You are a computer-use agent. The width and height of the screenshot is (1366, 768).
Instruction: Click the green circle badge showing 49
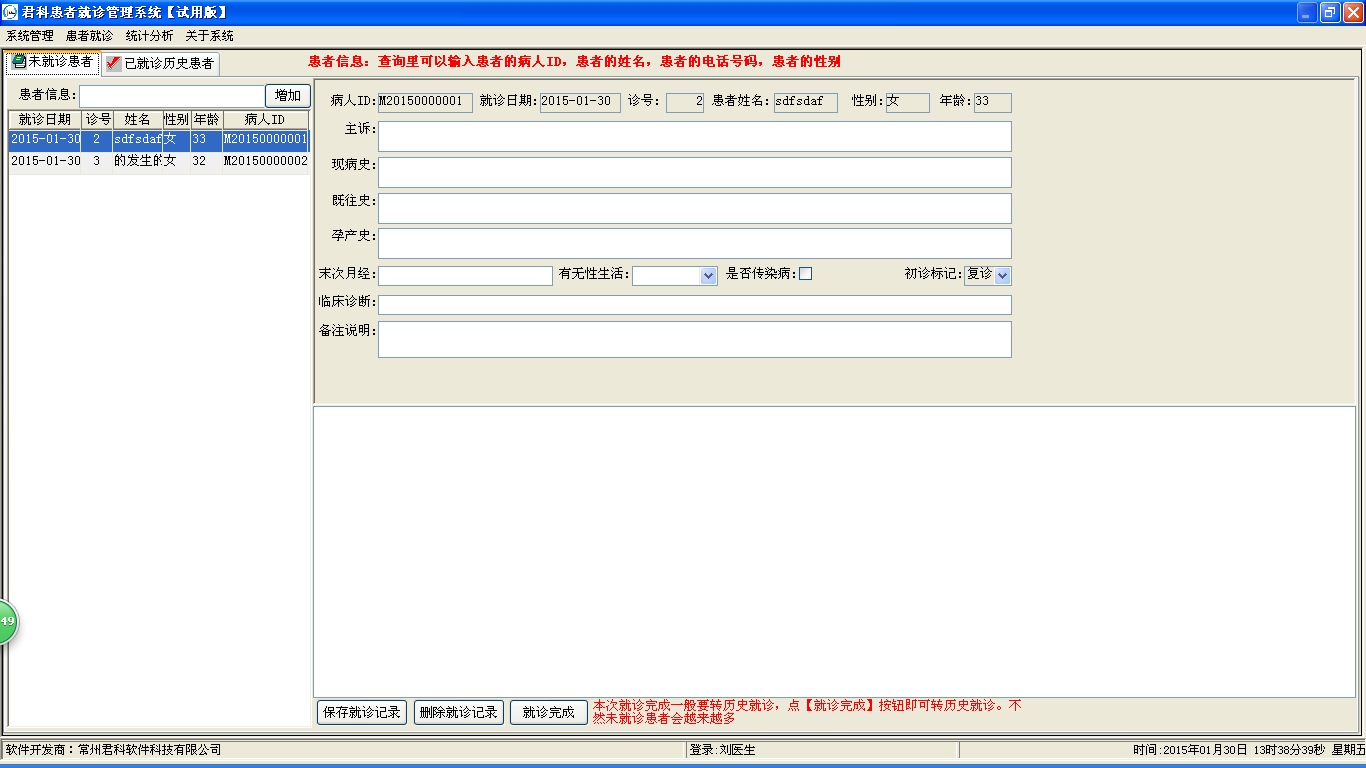7,622
